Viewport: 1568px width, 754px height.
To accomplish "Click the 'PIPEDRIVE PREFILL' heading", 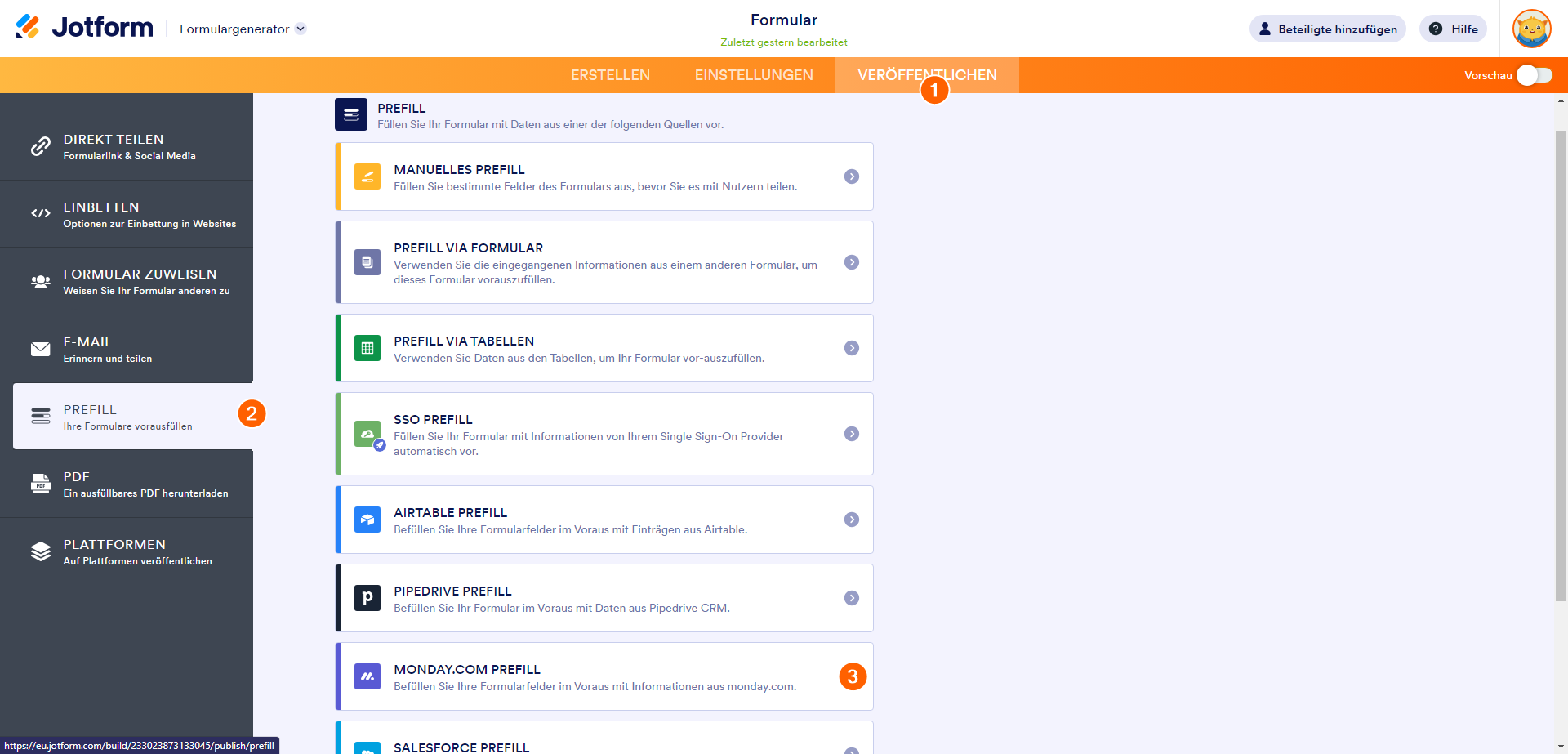I will [452, 591].
